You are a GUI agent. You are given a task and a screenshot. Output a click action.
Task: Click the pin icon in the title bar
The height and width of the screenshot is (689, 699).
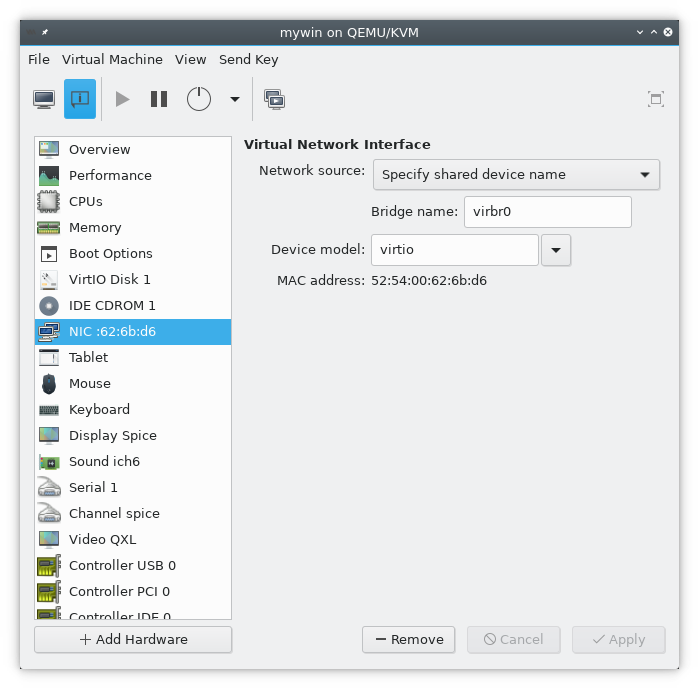pyautogui.click(x=45, y=32)
